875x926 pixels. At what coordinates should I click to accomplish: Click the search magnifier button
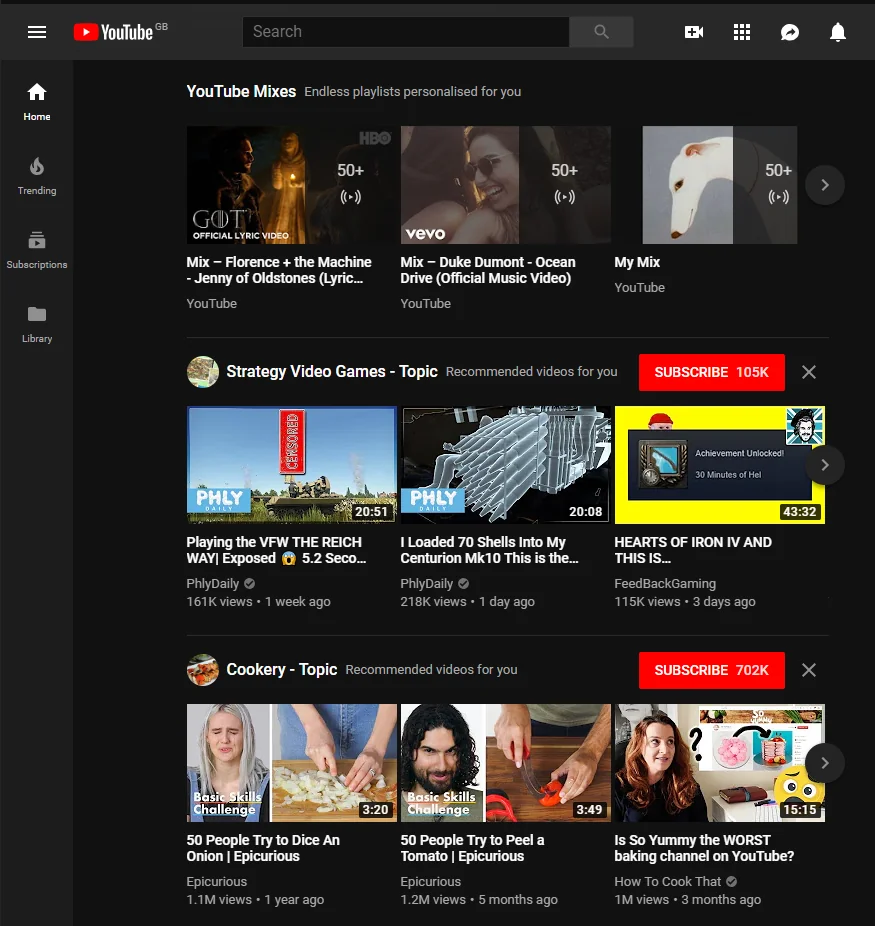(x=601, y=32)
